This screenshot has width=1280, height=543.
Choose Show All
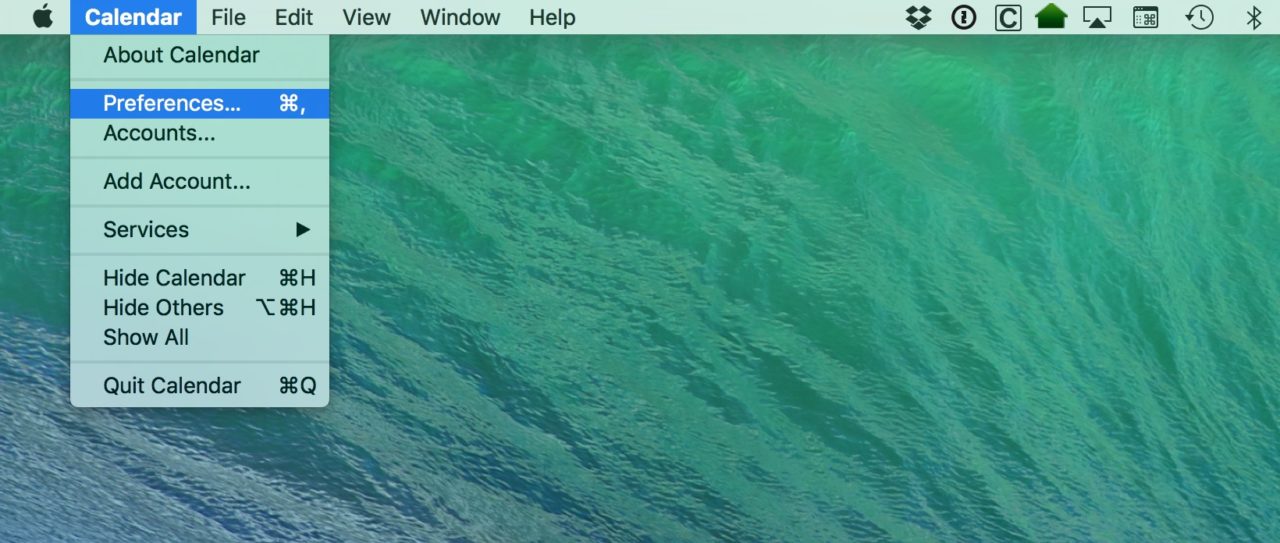point(200,337)
